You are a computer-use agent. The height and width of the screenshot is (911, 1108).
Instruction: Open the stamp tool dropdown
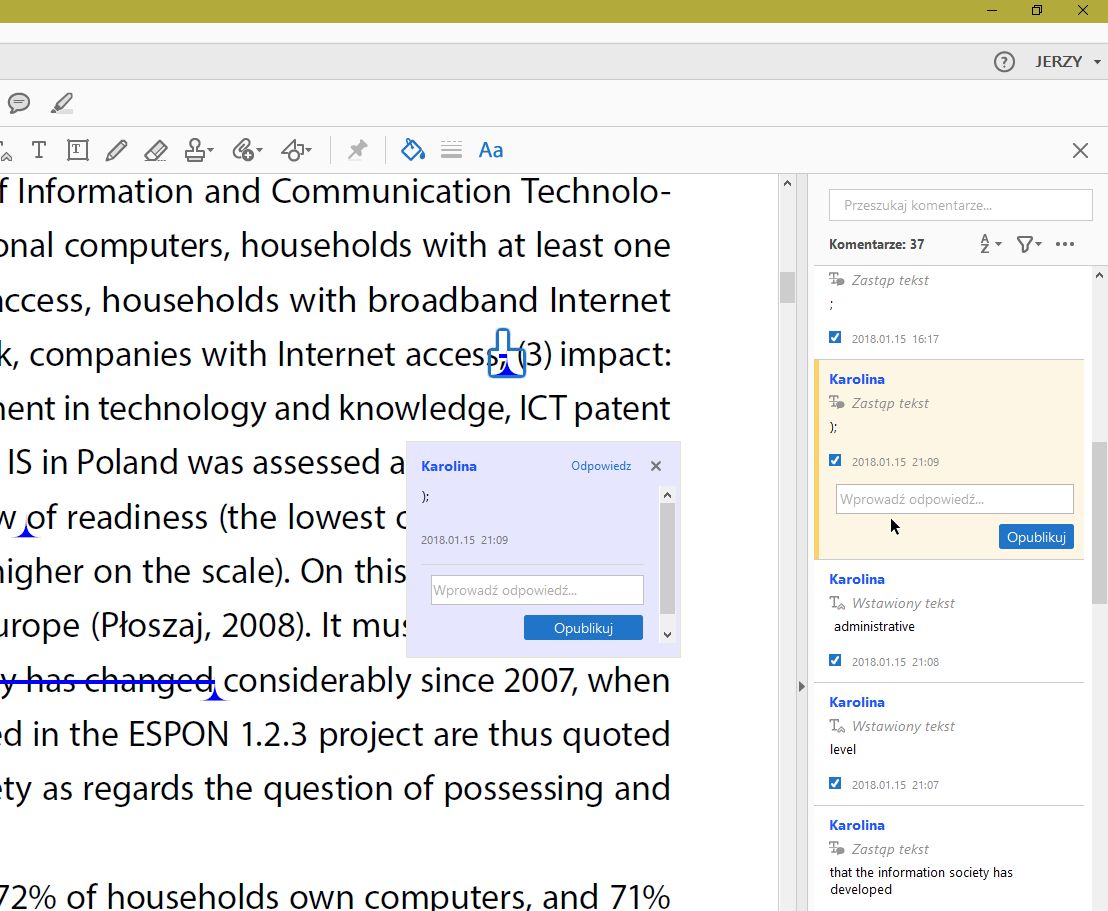pos(199,150)
